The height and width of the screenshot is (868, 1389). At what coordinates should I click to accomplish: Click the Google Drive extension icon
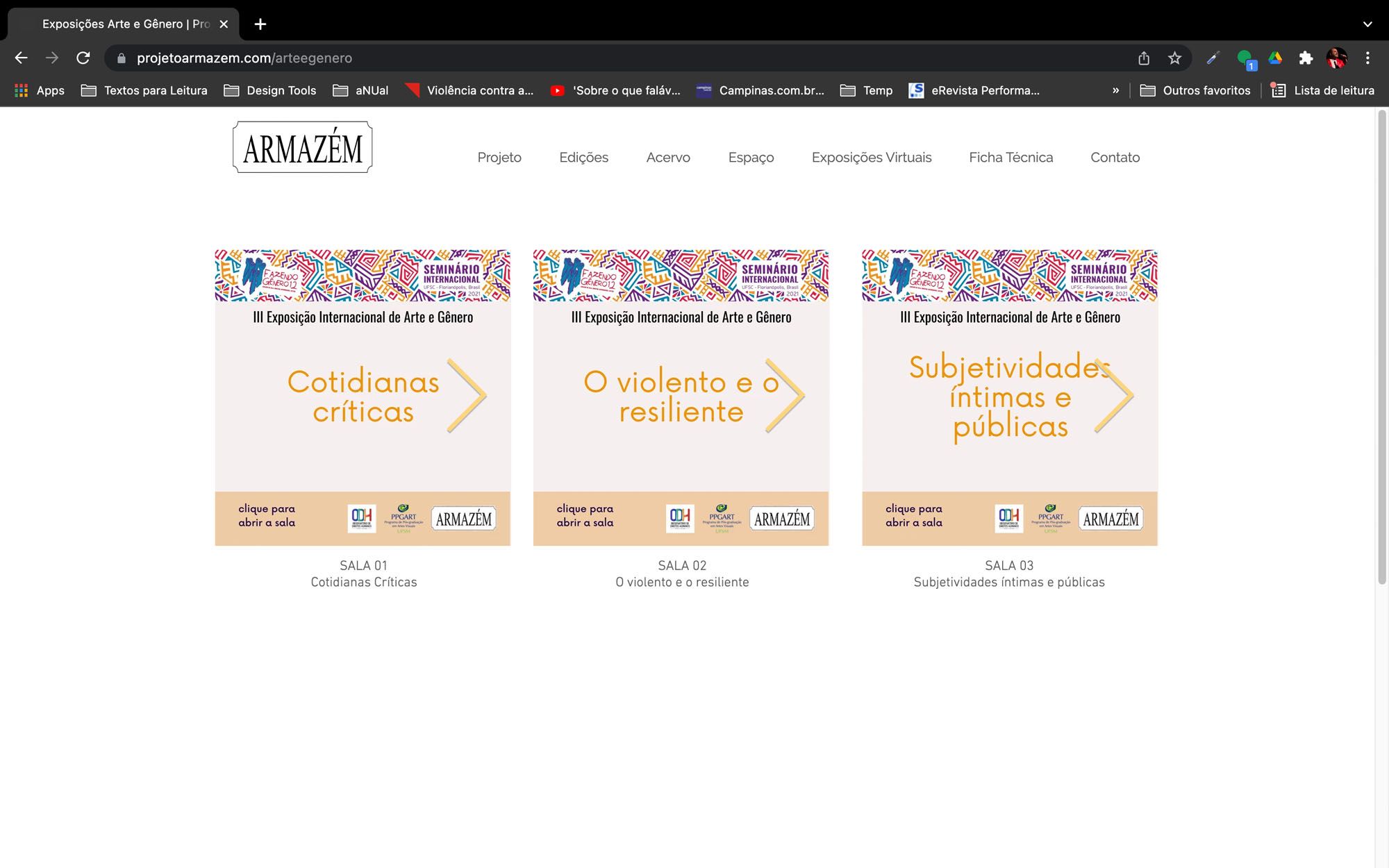[x=1275, y=58]
